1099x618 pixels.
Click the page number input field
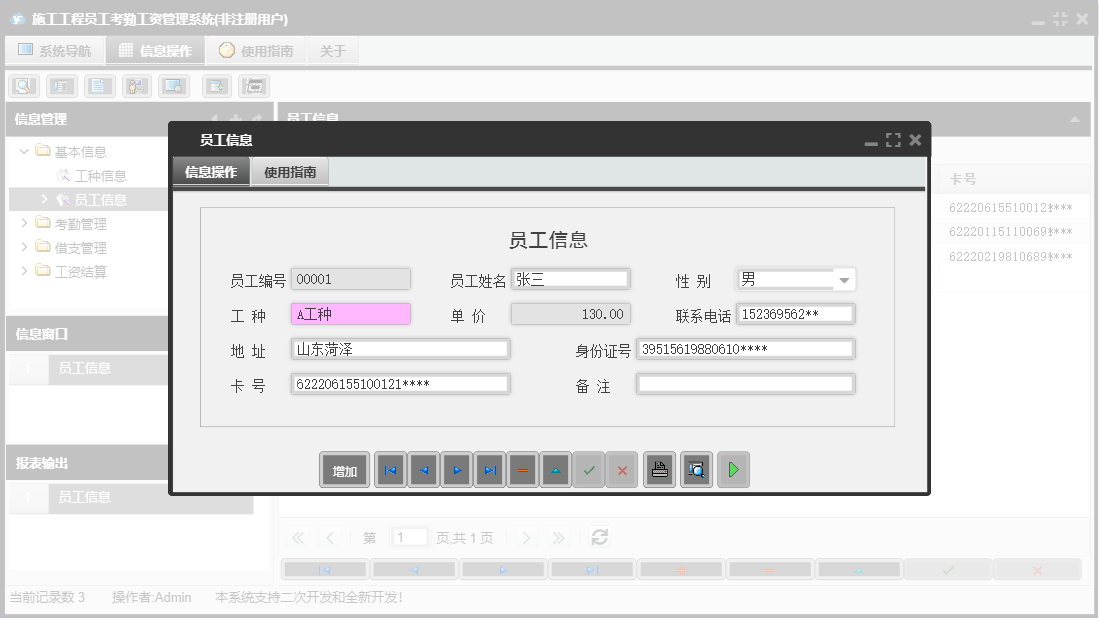(409, 537)
